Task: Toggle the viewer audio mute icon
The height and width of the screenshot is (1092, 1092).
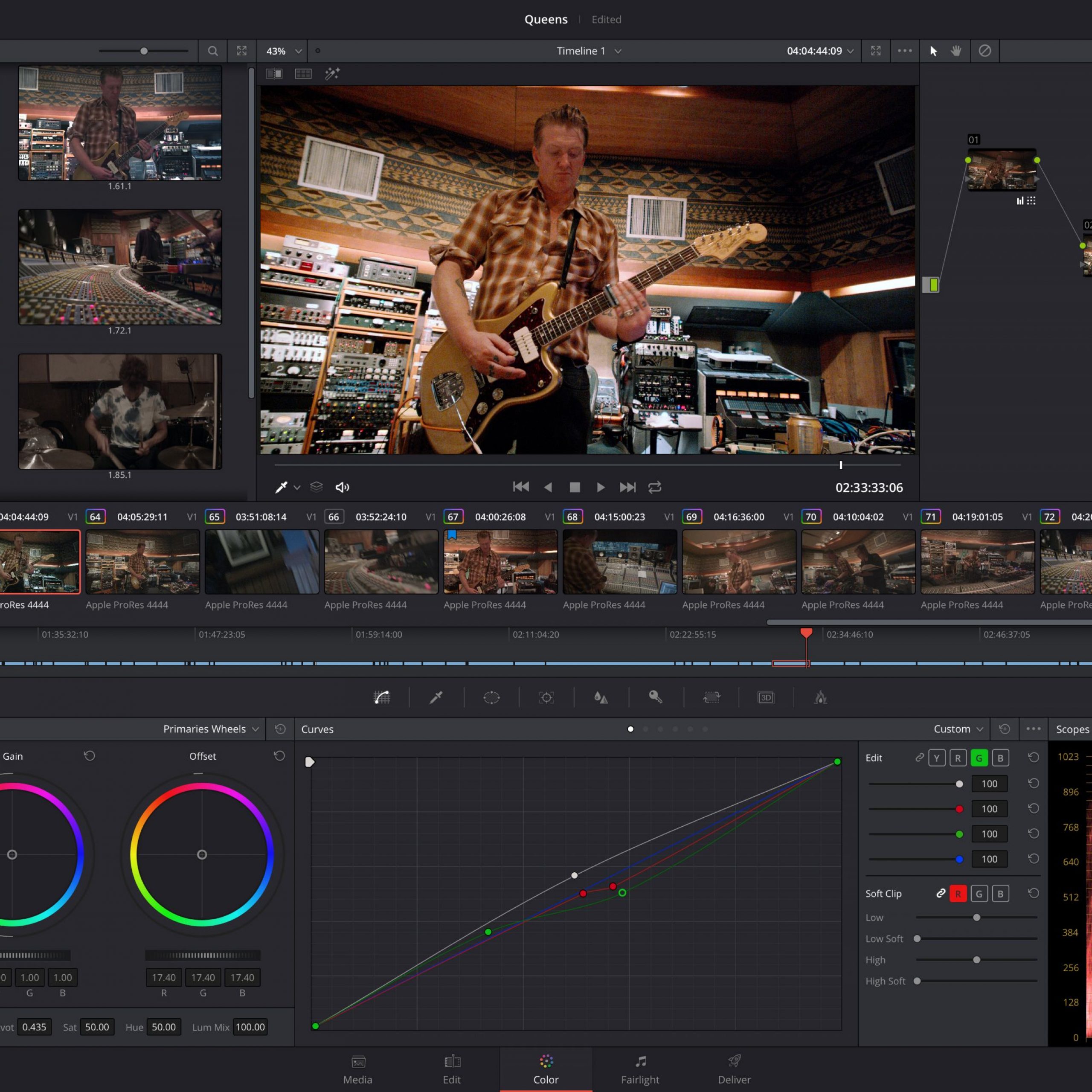Action: 343,487
